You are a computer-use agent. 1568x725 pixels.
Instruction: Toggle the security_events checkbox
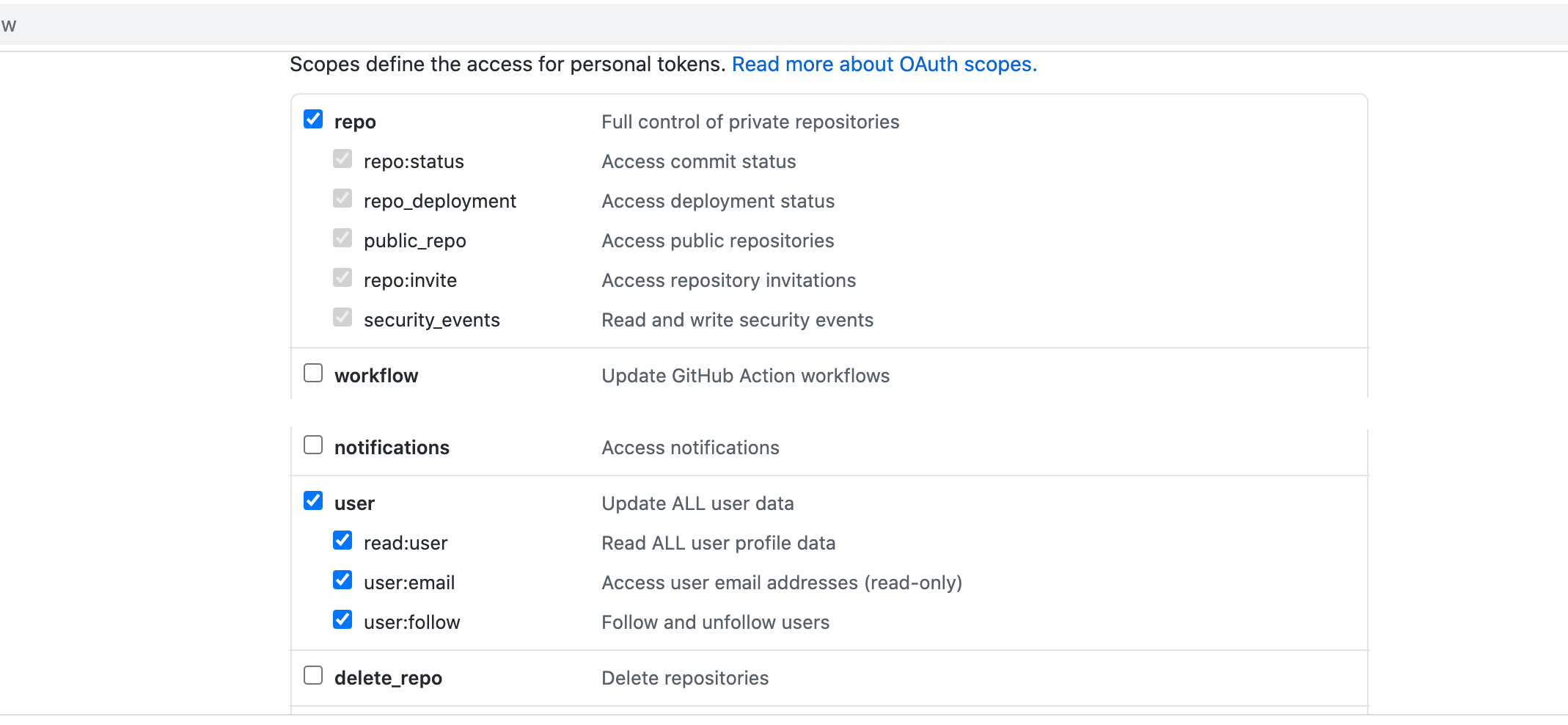coord(342,317)
